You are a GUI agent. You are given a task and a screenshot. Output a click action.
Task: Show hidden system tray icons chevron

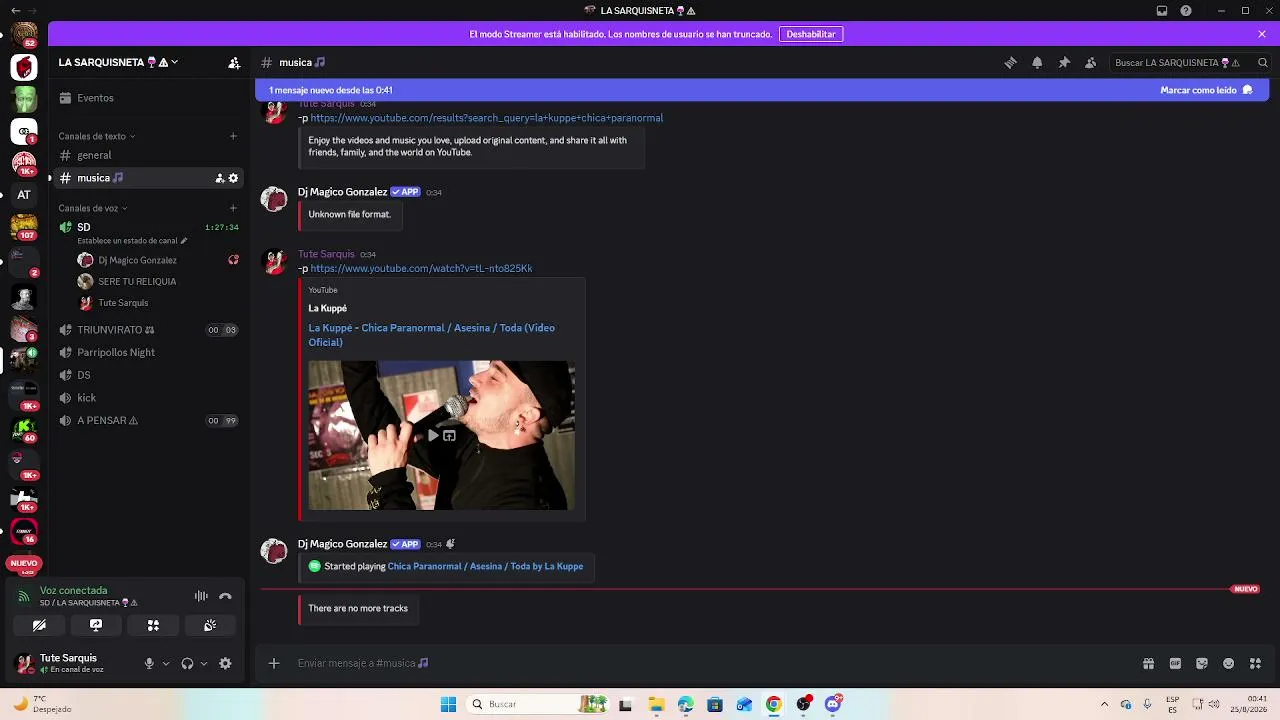pyautogui.click(x=1104, y=704)
